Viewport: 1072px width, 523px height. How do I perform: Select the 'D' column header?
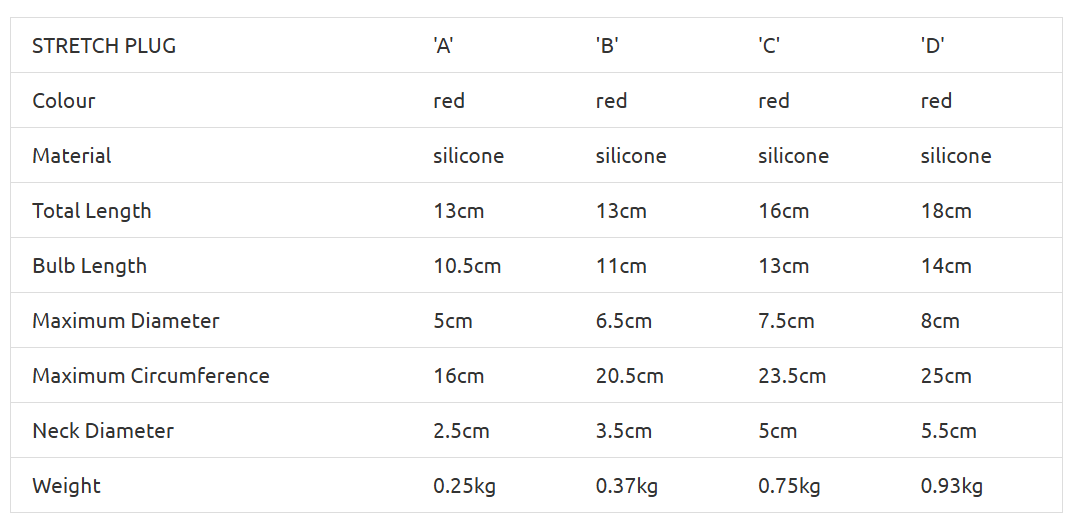(933, 46)
